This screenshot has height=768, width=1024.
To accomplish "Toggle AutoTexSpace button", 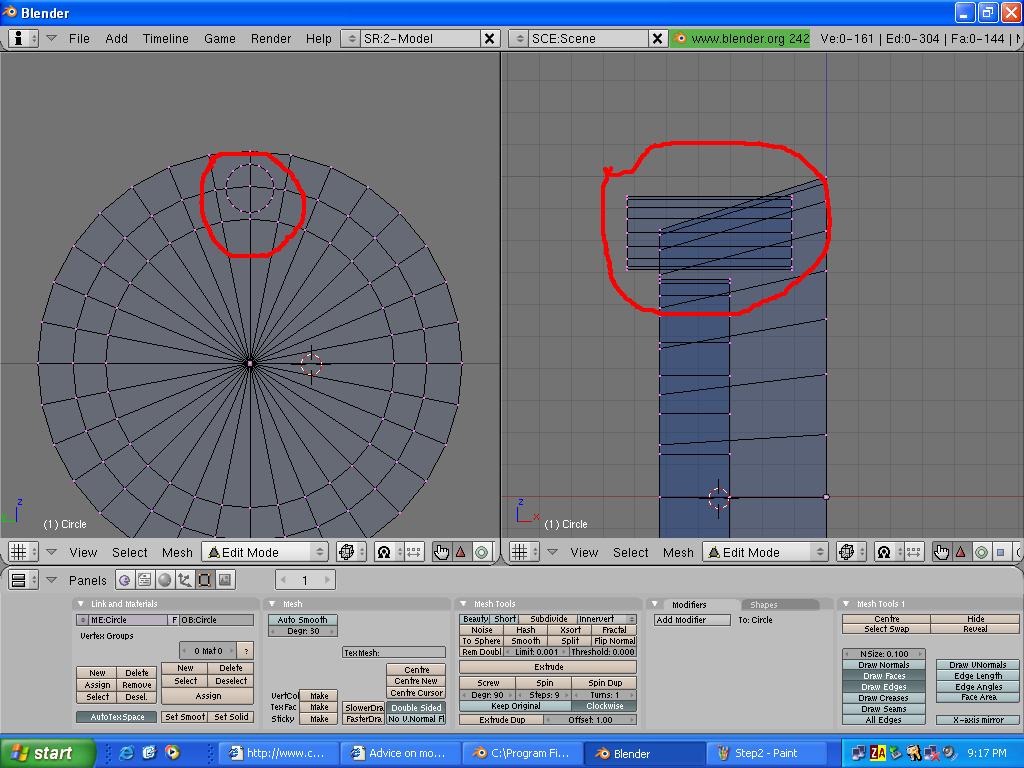I will click(x=117, y=717).
